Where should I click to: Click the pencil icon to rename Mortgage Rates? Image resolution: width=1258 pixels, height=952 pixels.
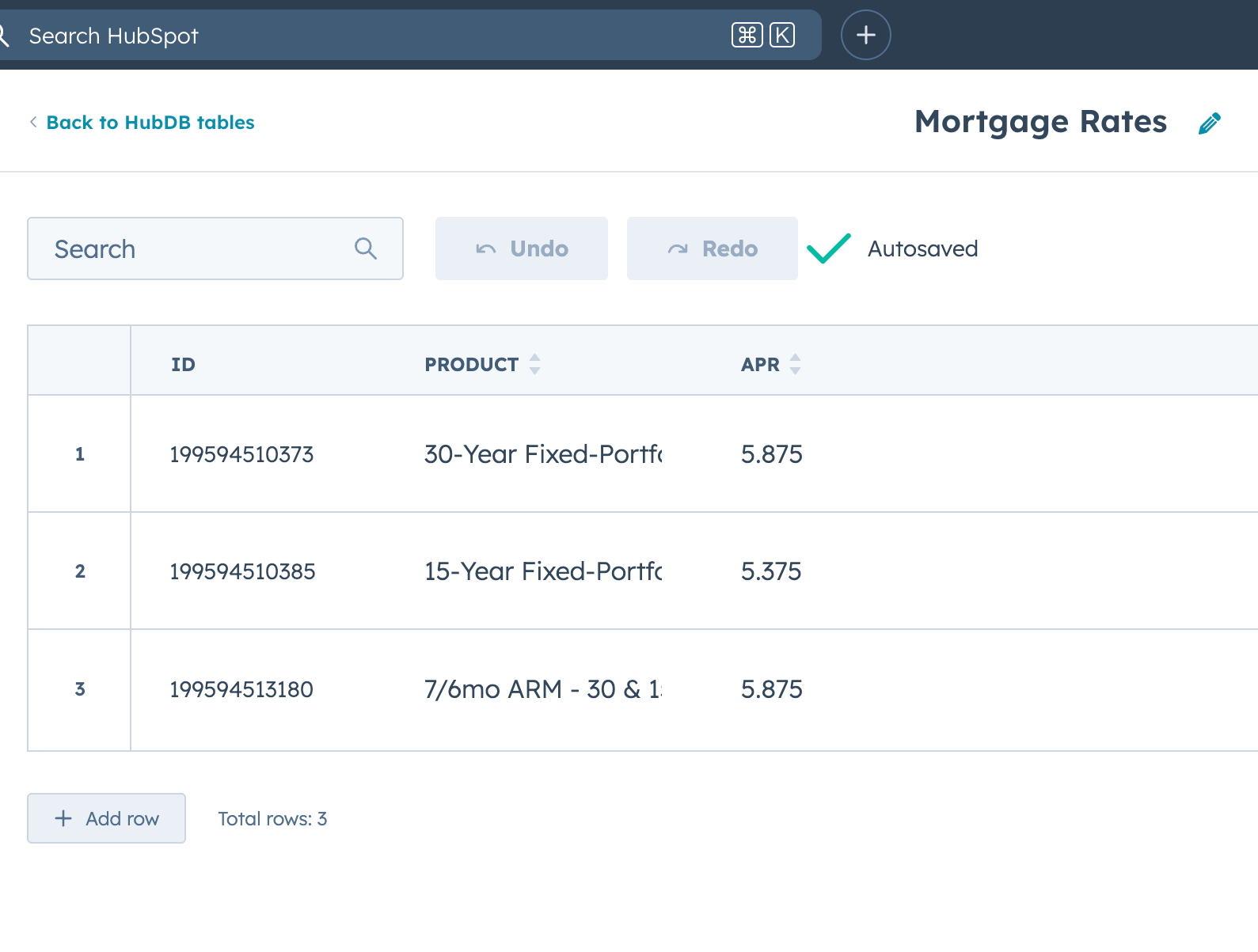click(1209, 123)
